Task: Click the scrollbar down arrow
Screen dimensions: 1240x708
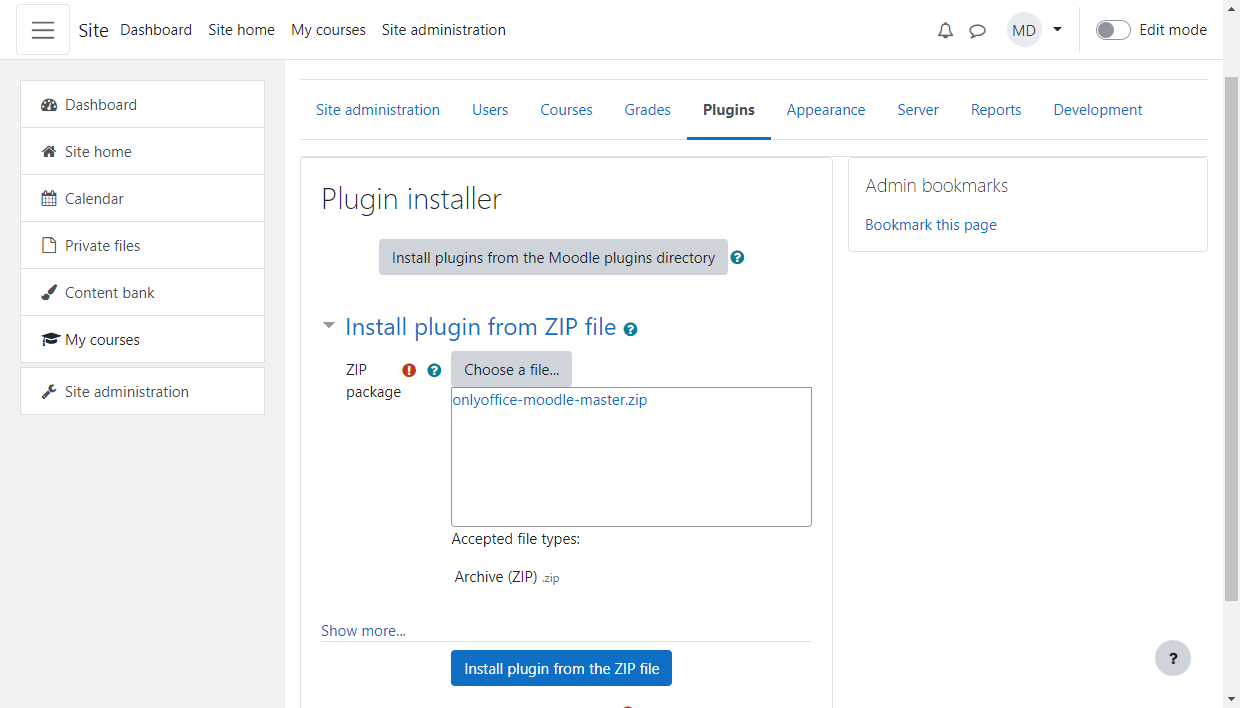Action: (1231, 698)
